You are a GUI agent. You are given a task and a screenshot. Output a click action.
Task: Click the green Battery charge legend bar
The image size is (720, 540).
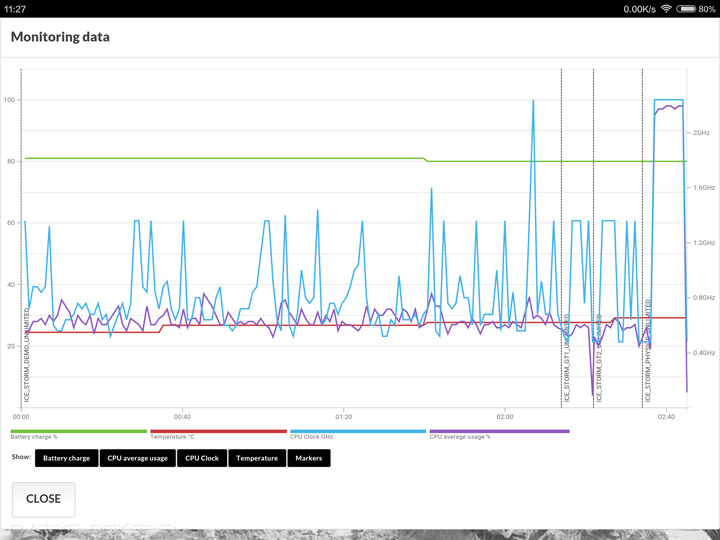pos(79,431)
